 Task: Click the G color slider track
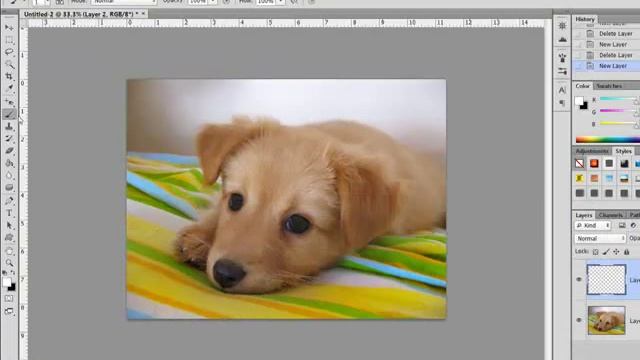click(x=618, y=111)
